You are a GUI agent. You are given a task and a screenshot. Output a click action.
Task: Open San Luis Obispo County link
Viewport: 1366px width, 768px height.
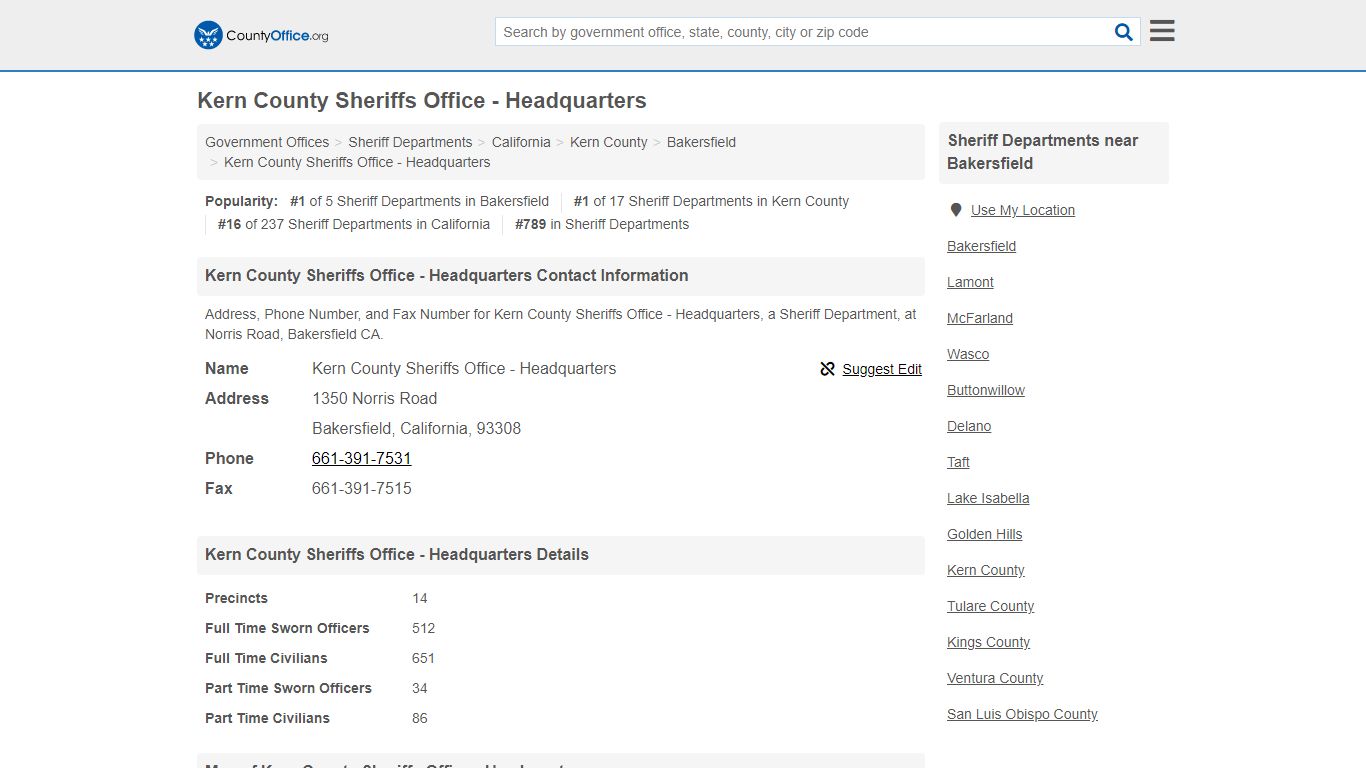coord(1022,714)
